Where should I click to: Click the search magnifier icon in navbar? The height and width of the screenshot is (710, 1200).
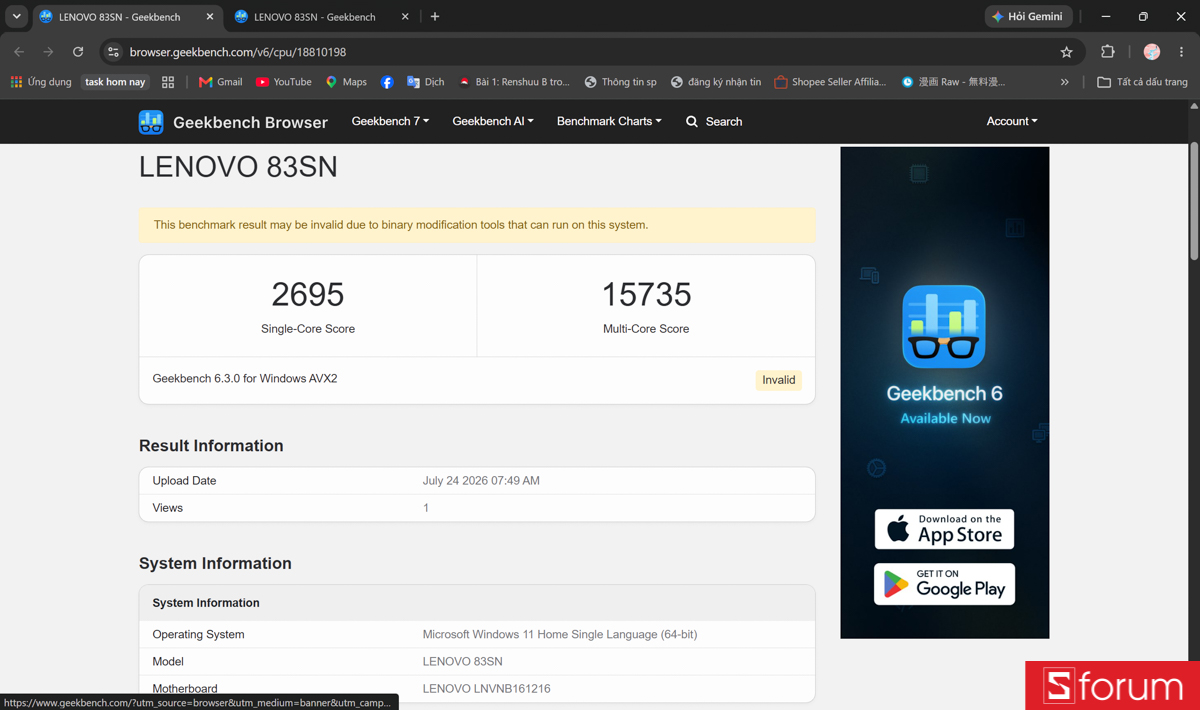point(692,122)
